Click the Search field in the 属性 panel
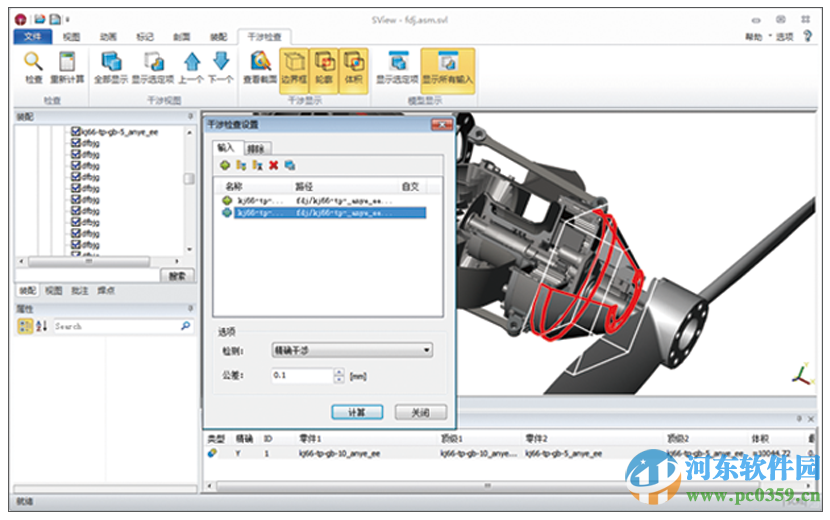The image size is (830, 520). click(123, 326)
